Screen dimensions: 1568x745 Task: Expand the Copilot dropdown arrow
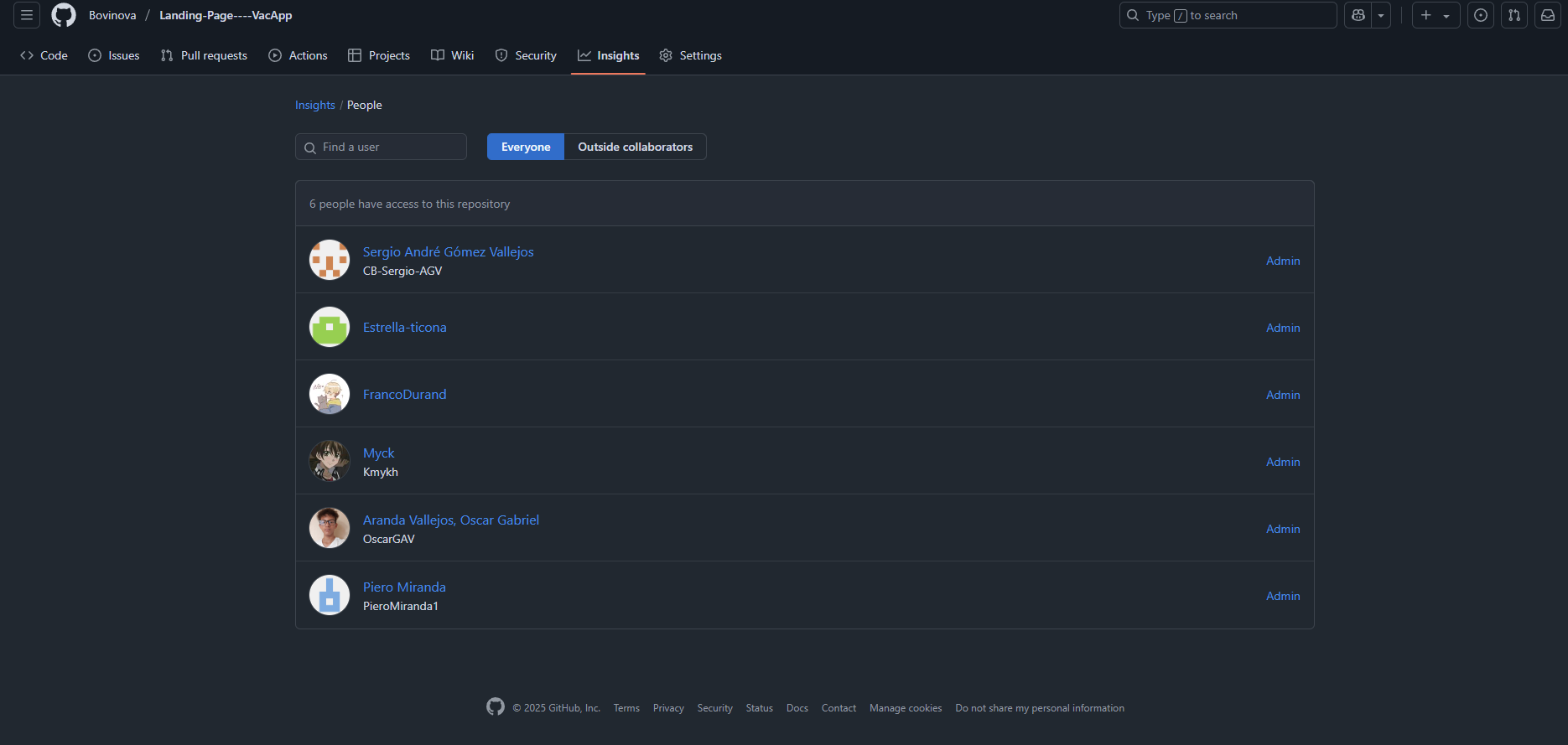pos(1381,15)
